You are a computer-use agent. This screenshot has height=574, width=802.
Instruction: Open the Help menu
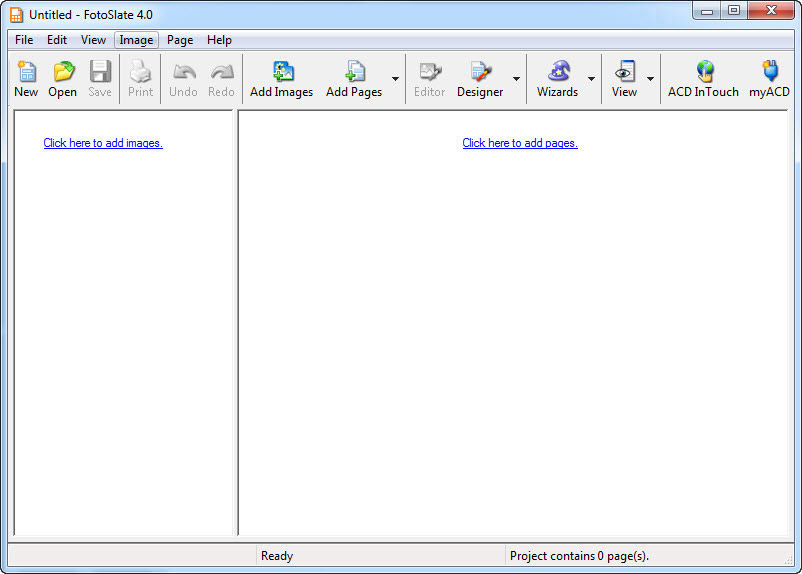[x=219, y=40]
